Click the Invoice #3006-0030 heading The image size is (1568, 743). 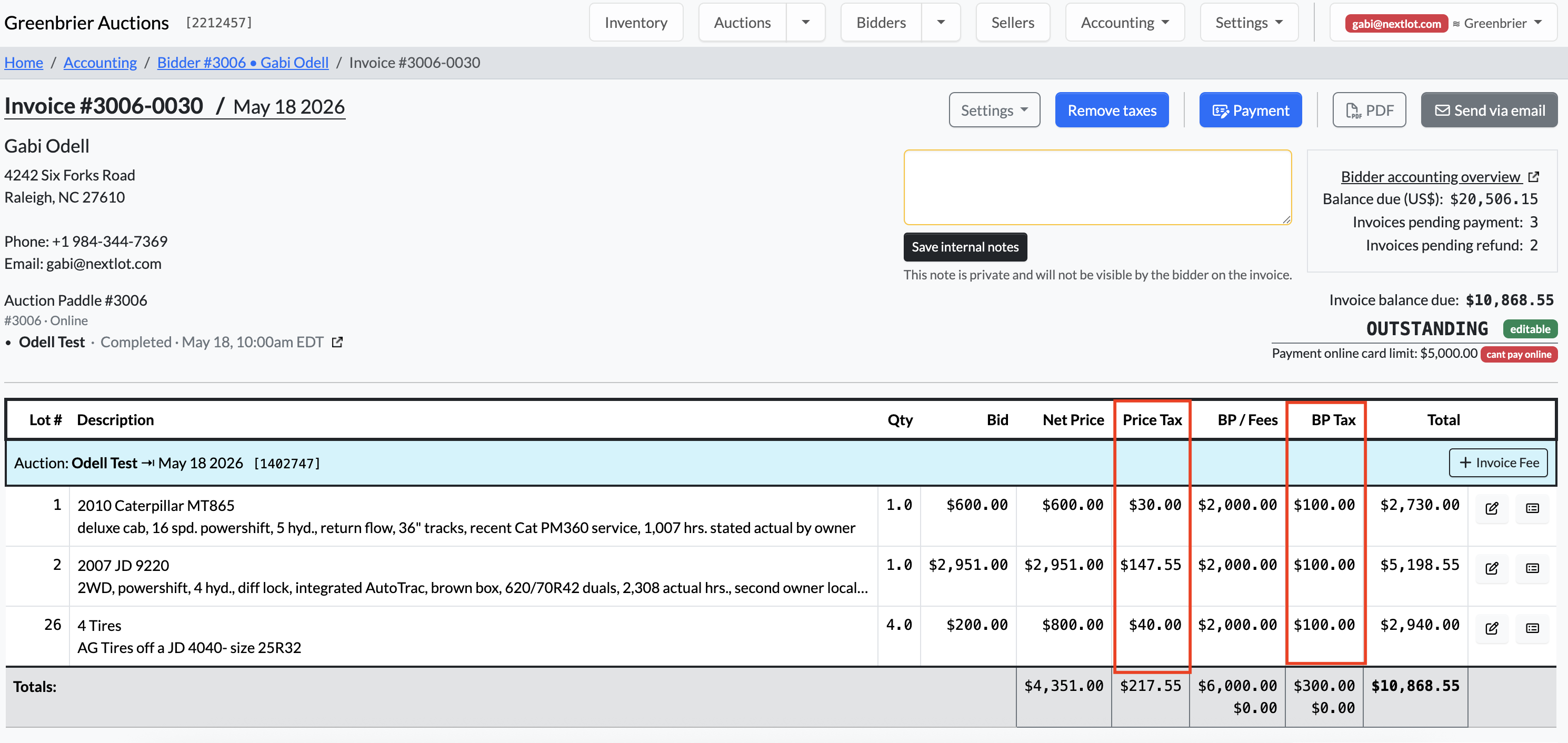tap(104, 106)
